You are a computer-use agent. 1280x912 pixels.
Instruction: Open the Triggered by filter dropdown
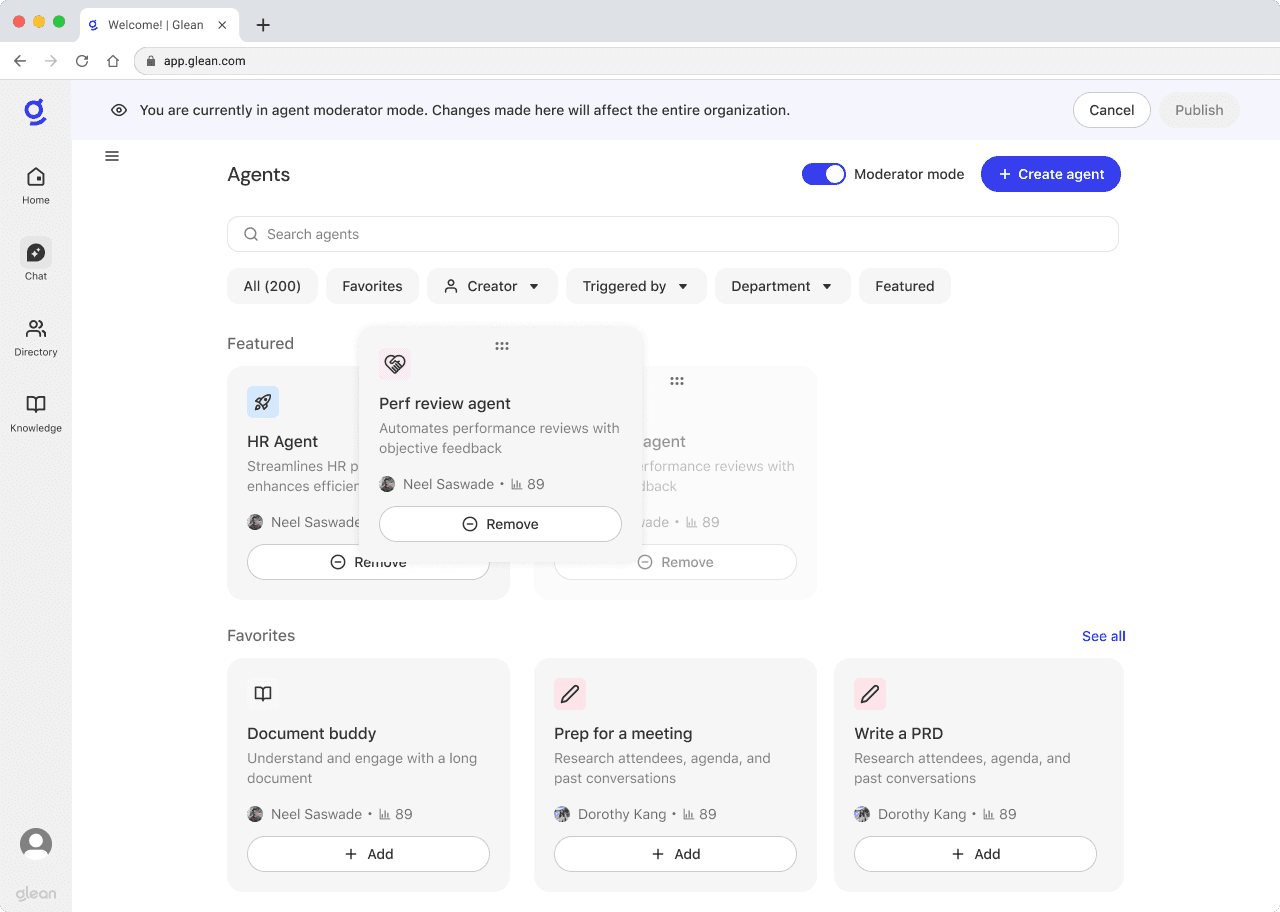coord(636,286)
